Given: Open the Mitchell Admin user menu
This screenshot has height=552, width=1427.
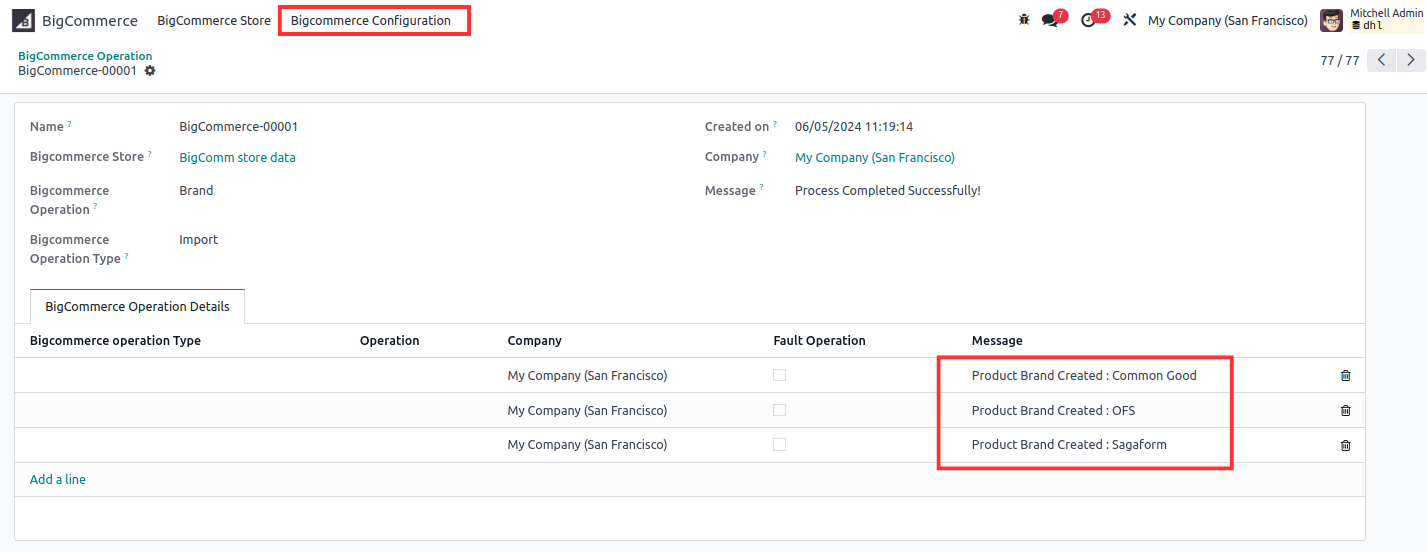Looking at the screenshot, I should 1372,20.
